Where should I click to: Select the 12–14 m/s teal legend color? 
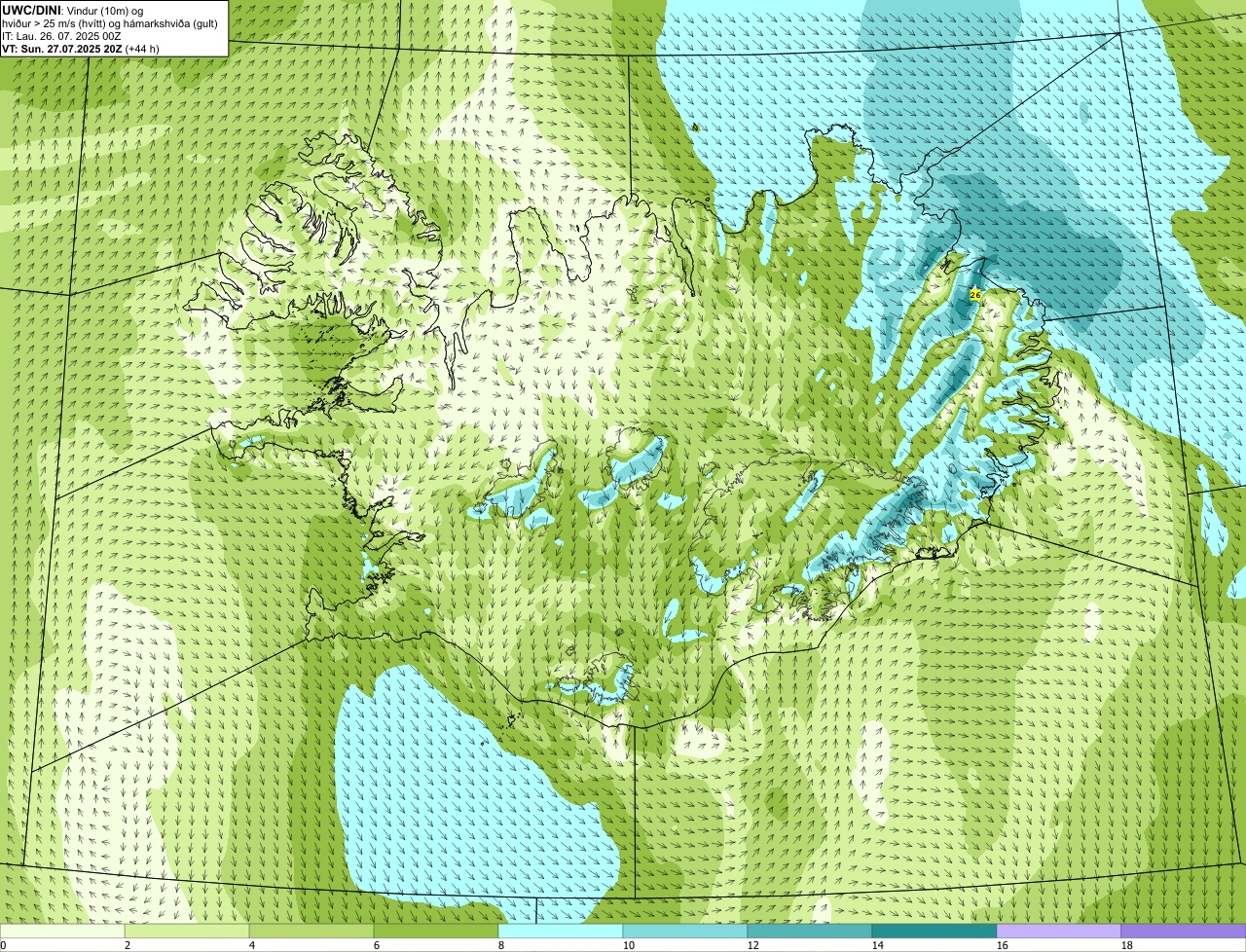click(x=810, y=931)
